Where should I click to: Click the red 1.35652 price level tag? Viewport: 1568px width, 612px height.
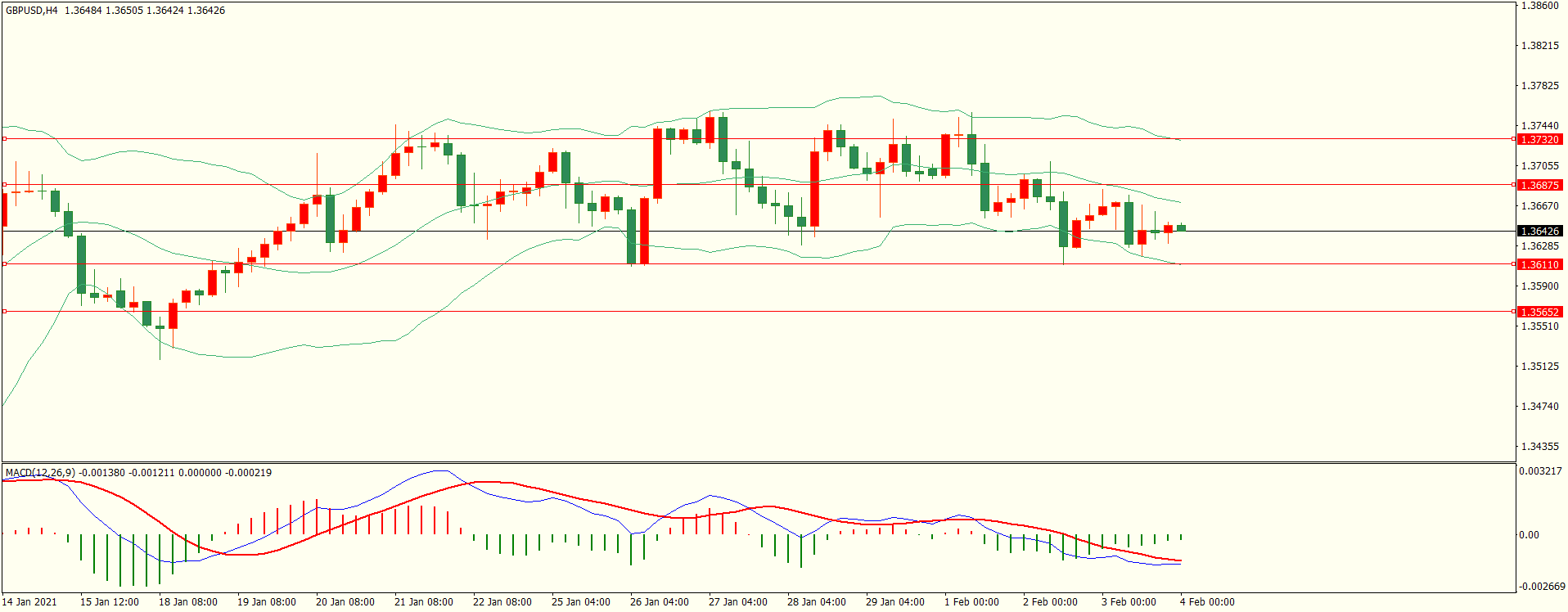[1540, 313]
